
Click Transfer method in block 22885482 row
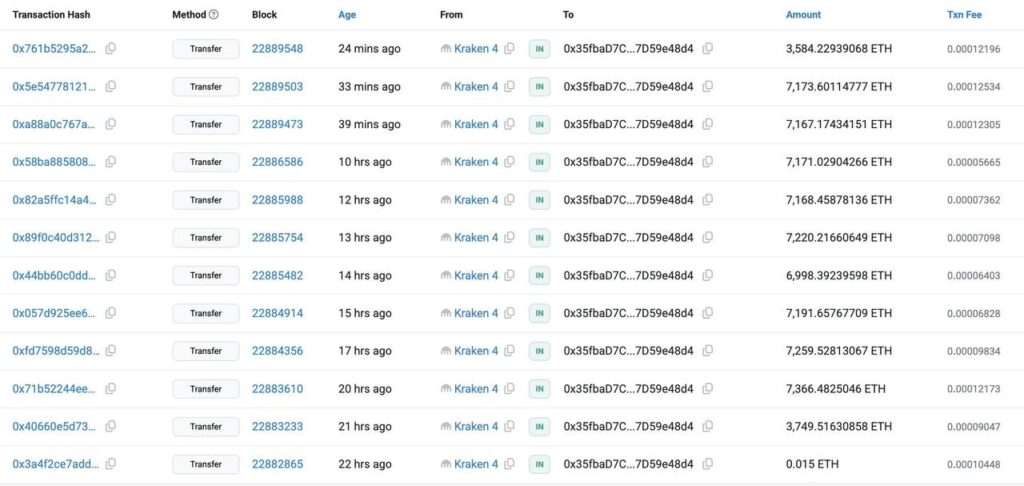point(206,276)
